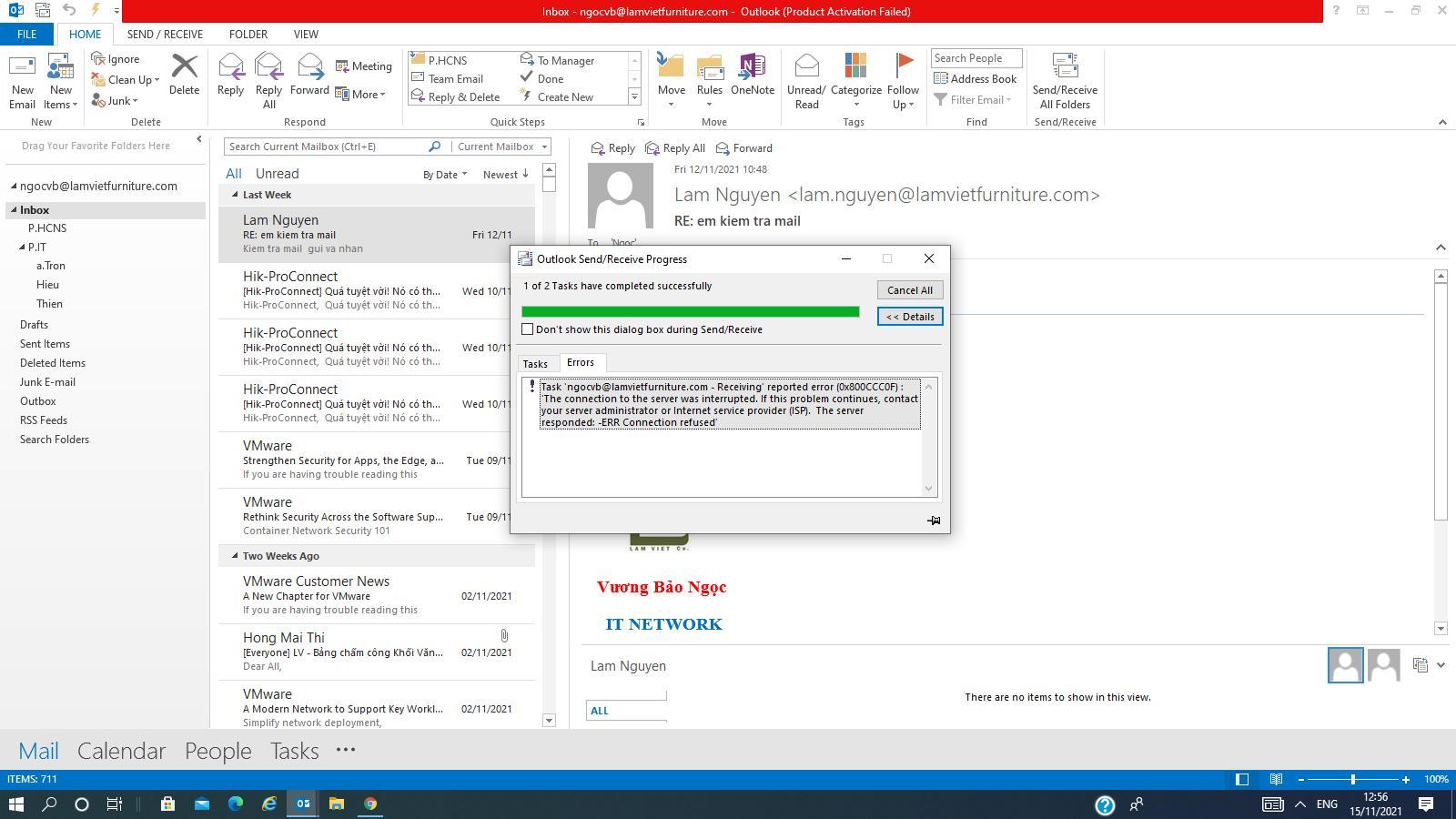
Task: Click the Reply All ribbon icon
Action: coord(268,81)
